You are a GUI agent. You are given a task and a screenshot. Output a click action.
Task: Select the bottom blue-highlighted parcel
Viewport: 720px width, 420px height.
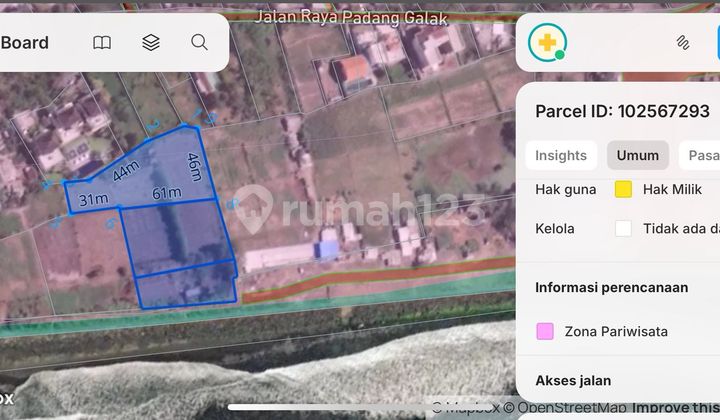[x=187, y=286]
